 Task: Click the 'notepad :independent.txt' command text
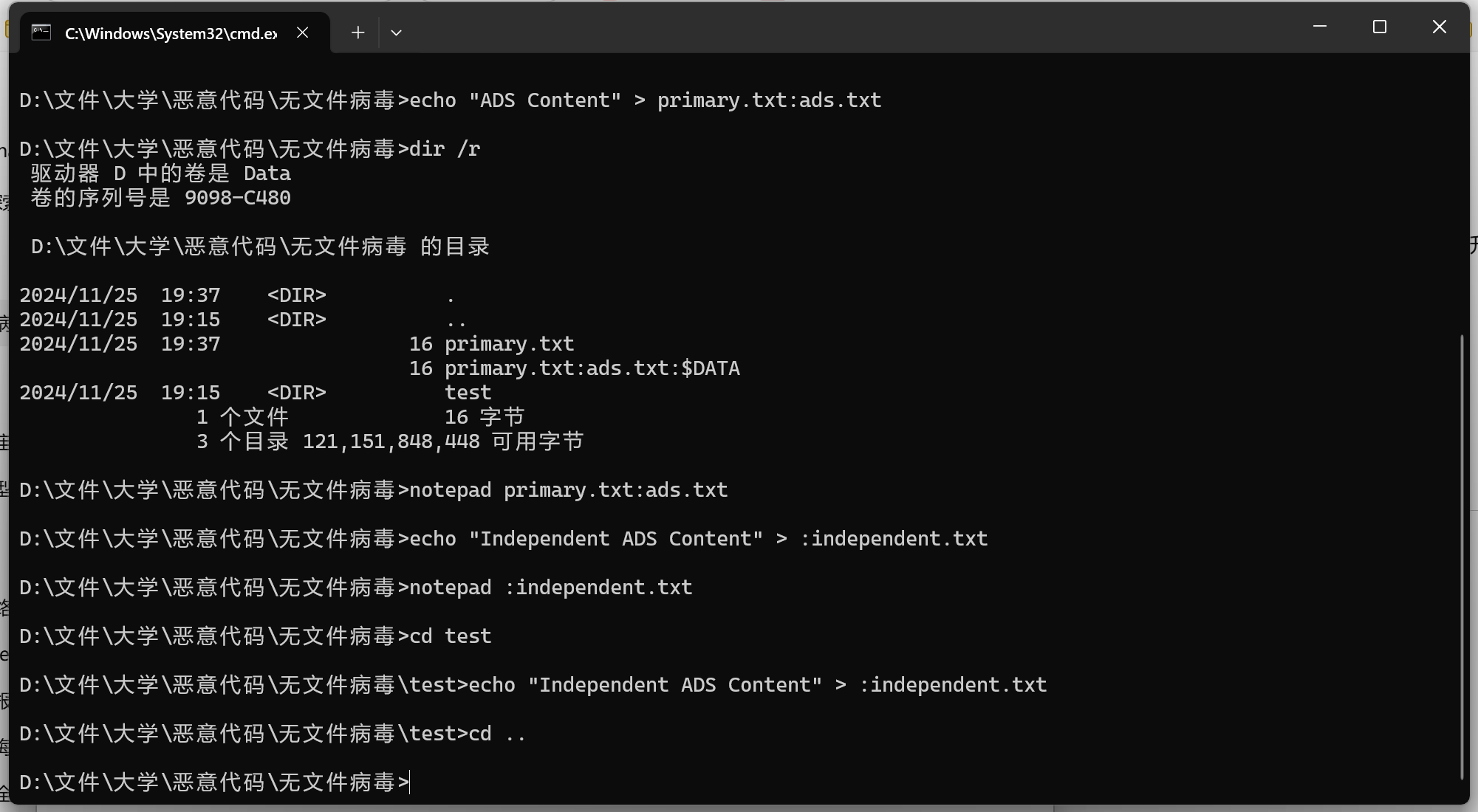click(x=550, y=588)
